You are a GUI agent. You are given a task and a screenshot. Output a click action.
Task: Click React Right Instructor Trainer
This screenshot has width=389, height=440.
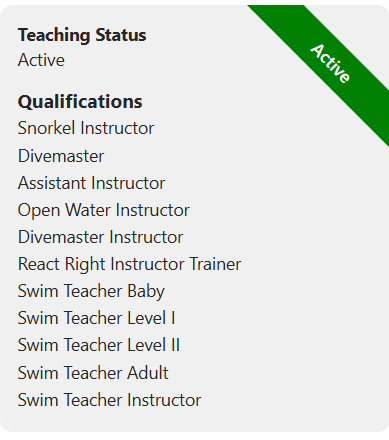click(x=129, y=264)
